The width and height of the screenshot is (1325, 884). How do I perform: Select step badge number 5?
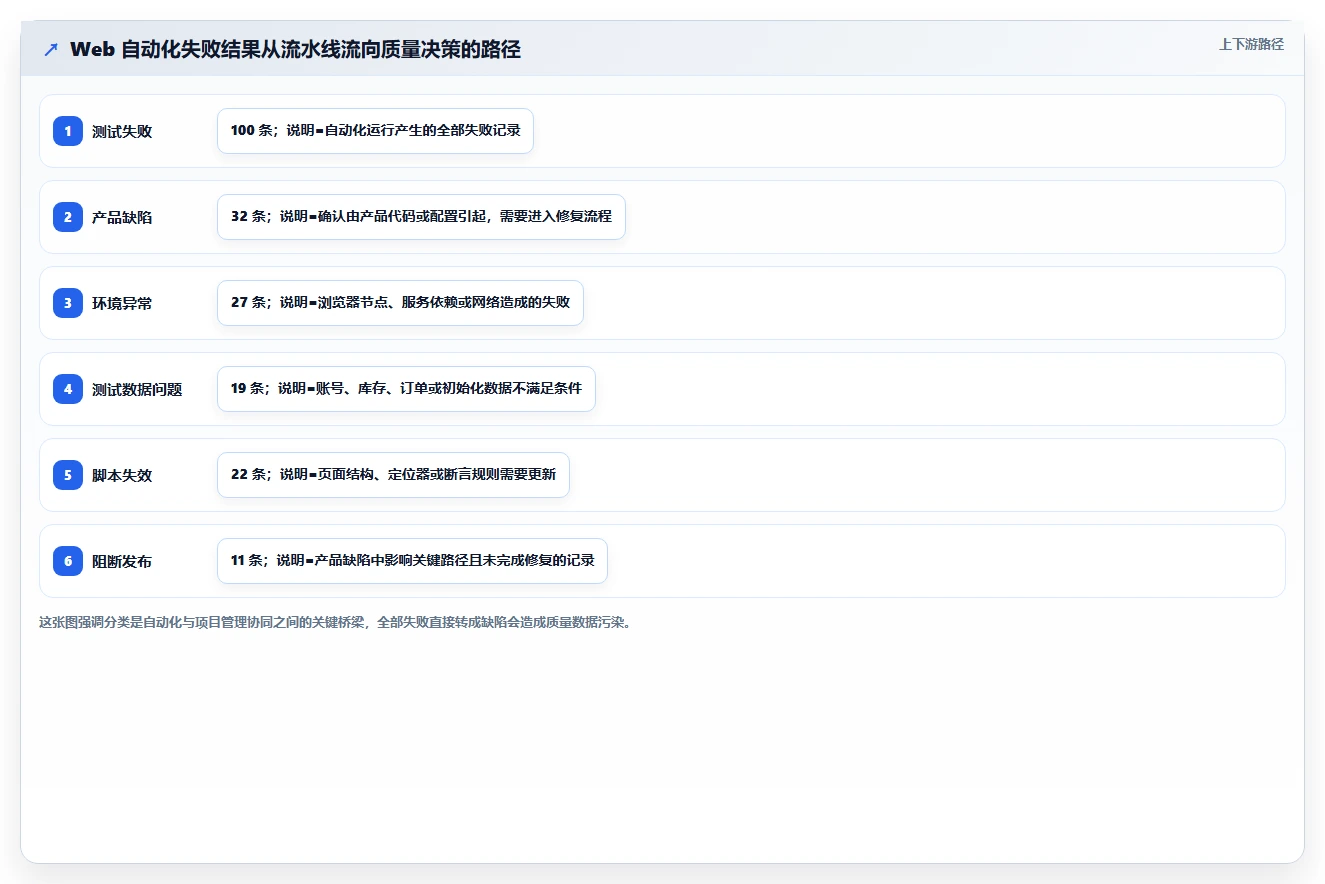(x=68, y=475)
